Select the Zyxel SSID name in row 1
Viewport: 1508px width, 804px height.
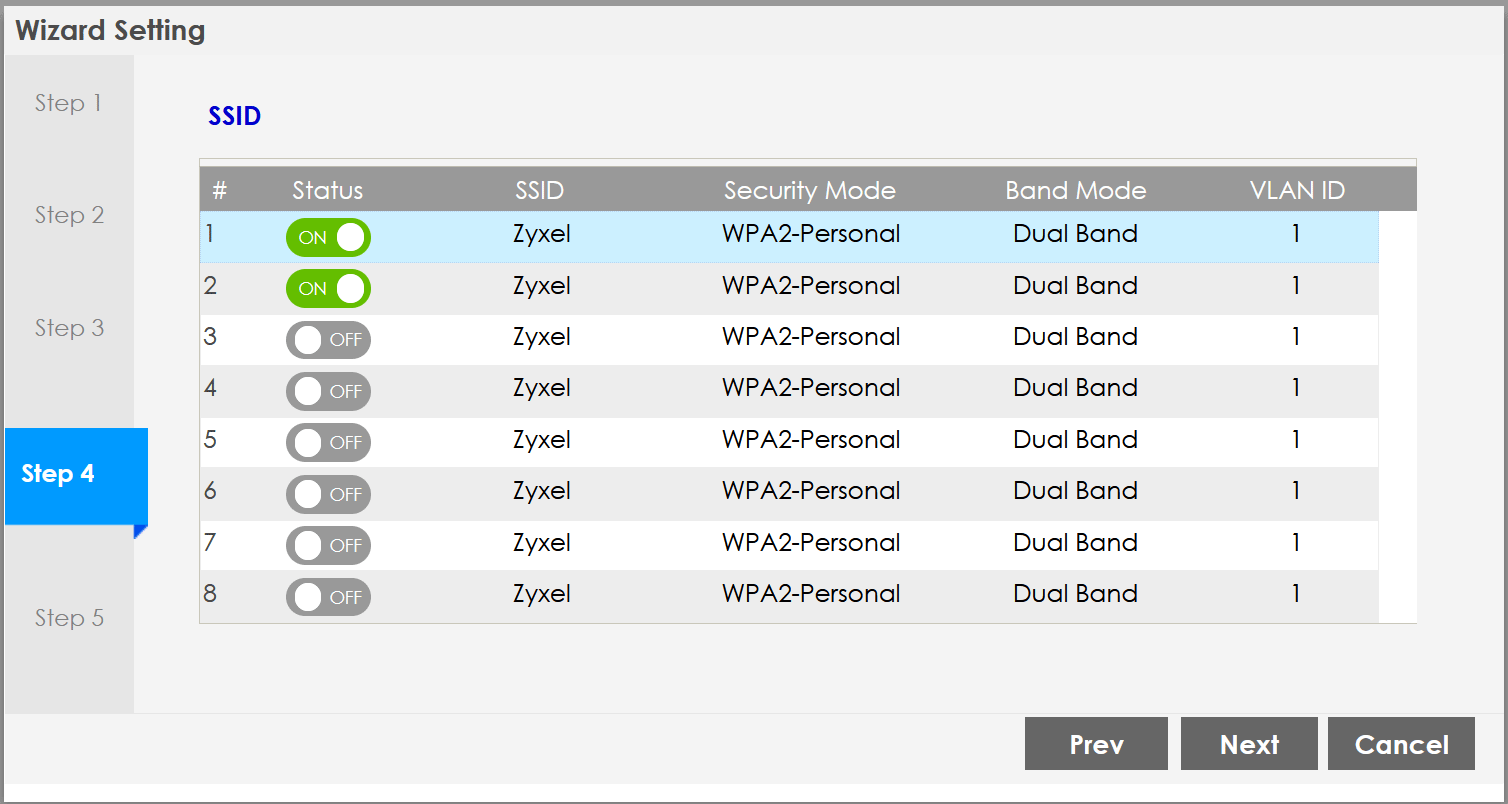point(542,234)
